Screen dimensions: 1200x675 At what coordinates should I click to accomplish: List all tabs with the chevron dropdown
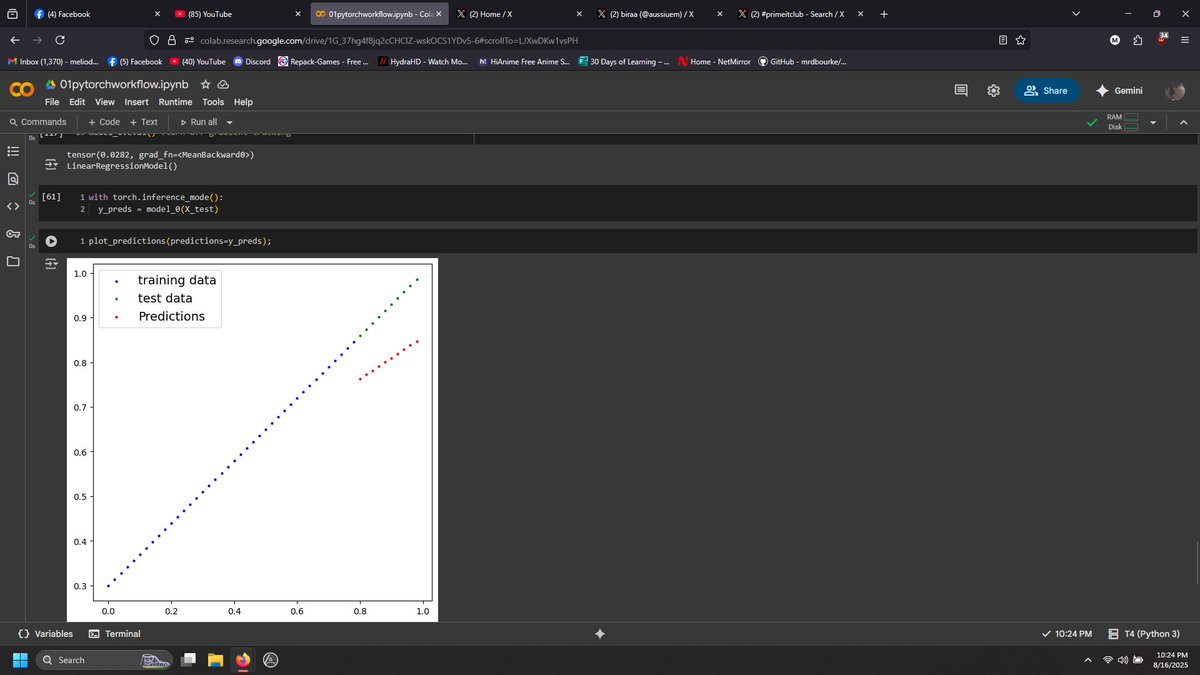[1076, 14]
